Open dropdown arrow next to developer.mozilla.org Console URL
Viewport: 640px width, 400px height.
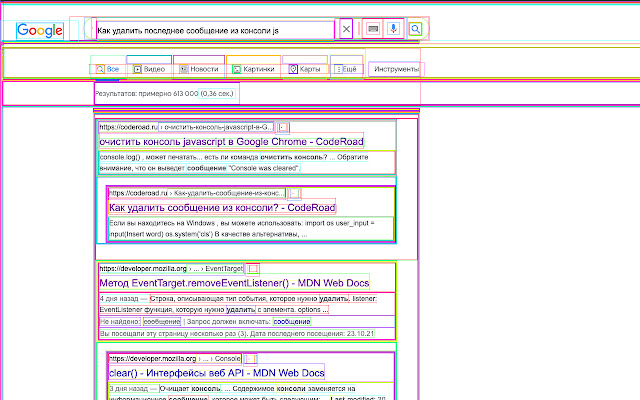pyautogui.click(x=251, y=359)
